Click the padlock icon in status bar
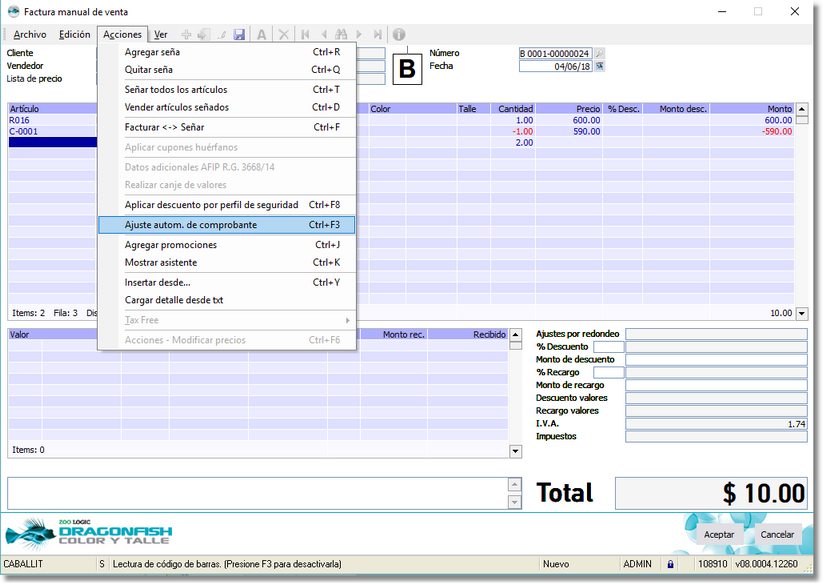The width and height of the screenshot is (823, 585). tap(670, 565)
